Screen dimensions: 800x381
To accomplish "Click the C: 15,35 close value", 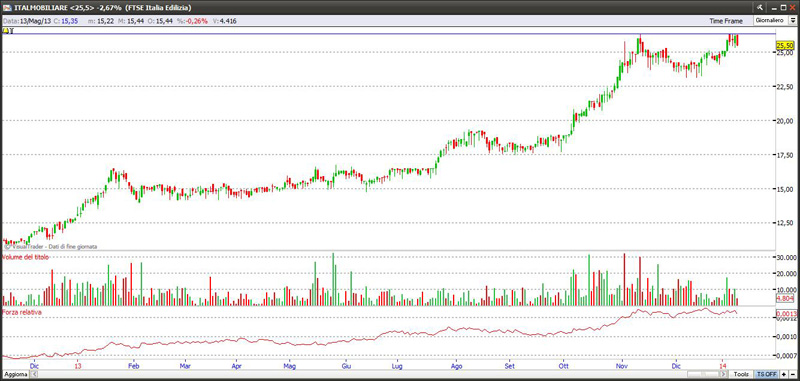I will point(65,21).
